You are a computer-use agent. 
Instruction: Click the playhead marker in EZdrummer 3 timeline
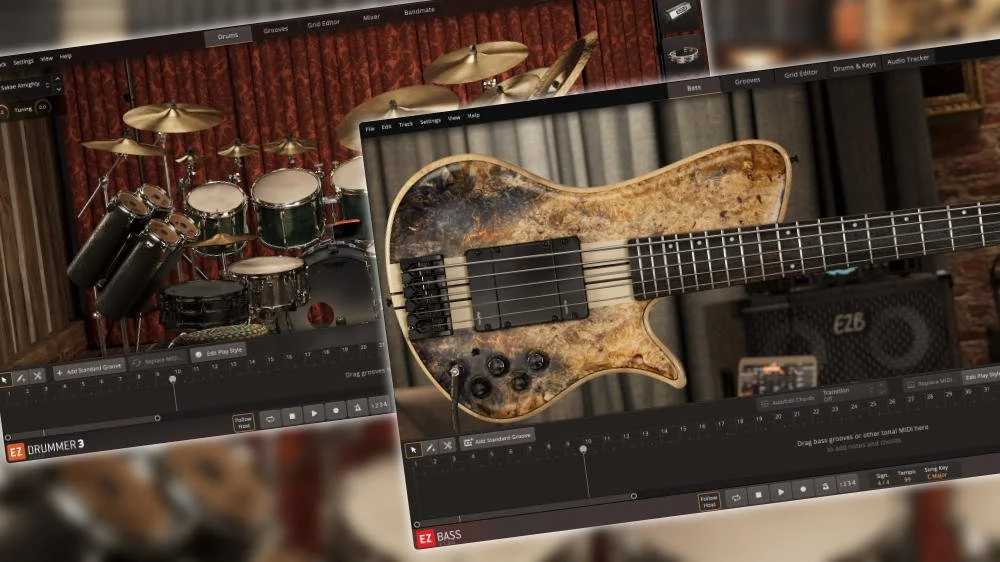click(x=173, y=379)
